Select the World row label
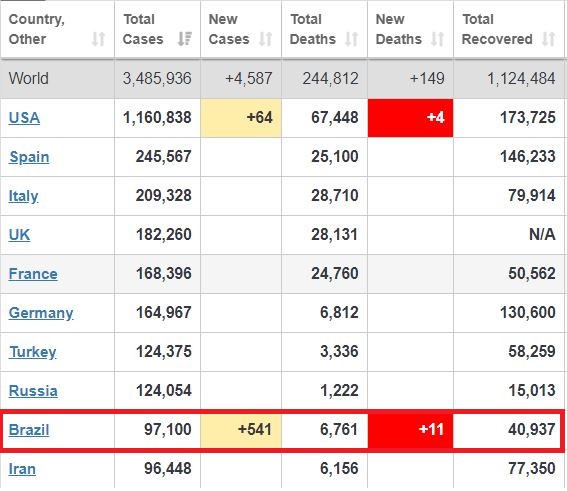The image size is (567, 491). (x=29, y=78)
